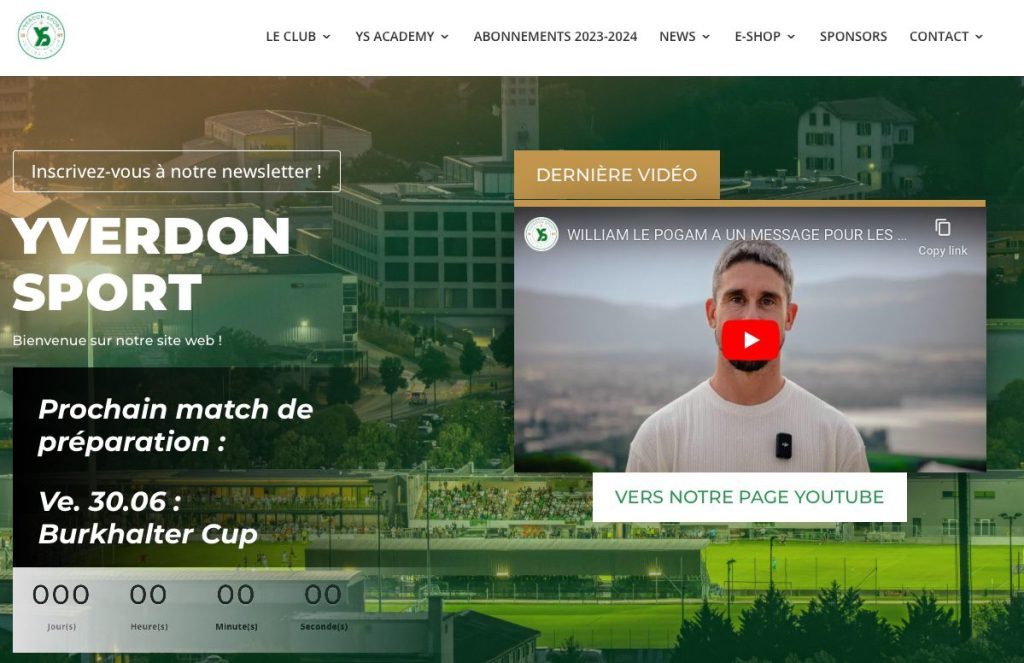The width and height of the screenshot is (1024, 663).
Task: Click the video thumbnail of the man
Action: pos(750,340)
